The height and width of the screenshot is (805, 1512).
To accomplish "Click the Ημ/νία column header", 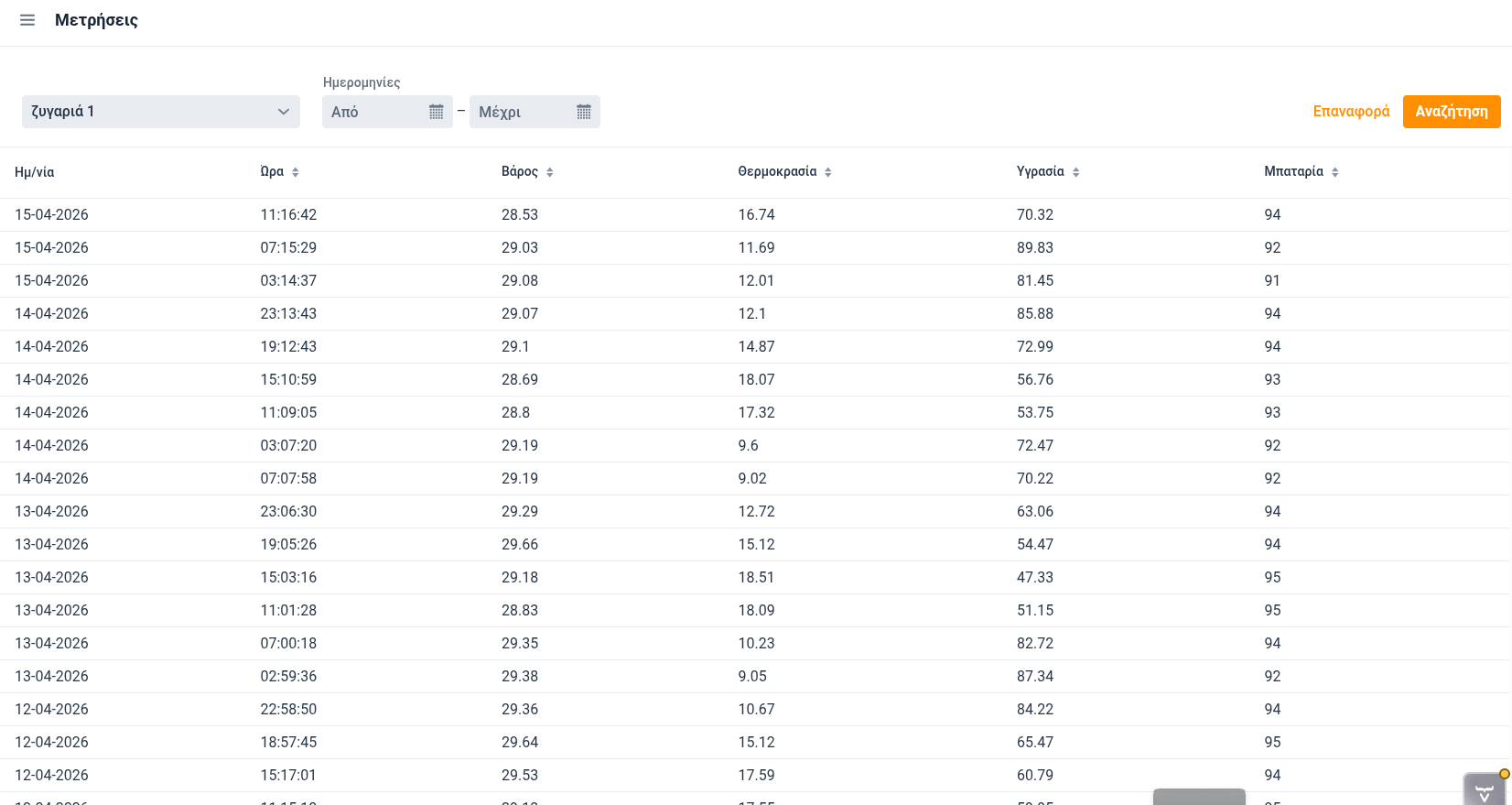I will (x=35, y=172).
